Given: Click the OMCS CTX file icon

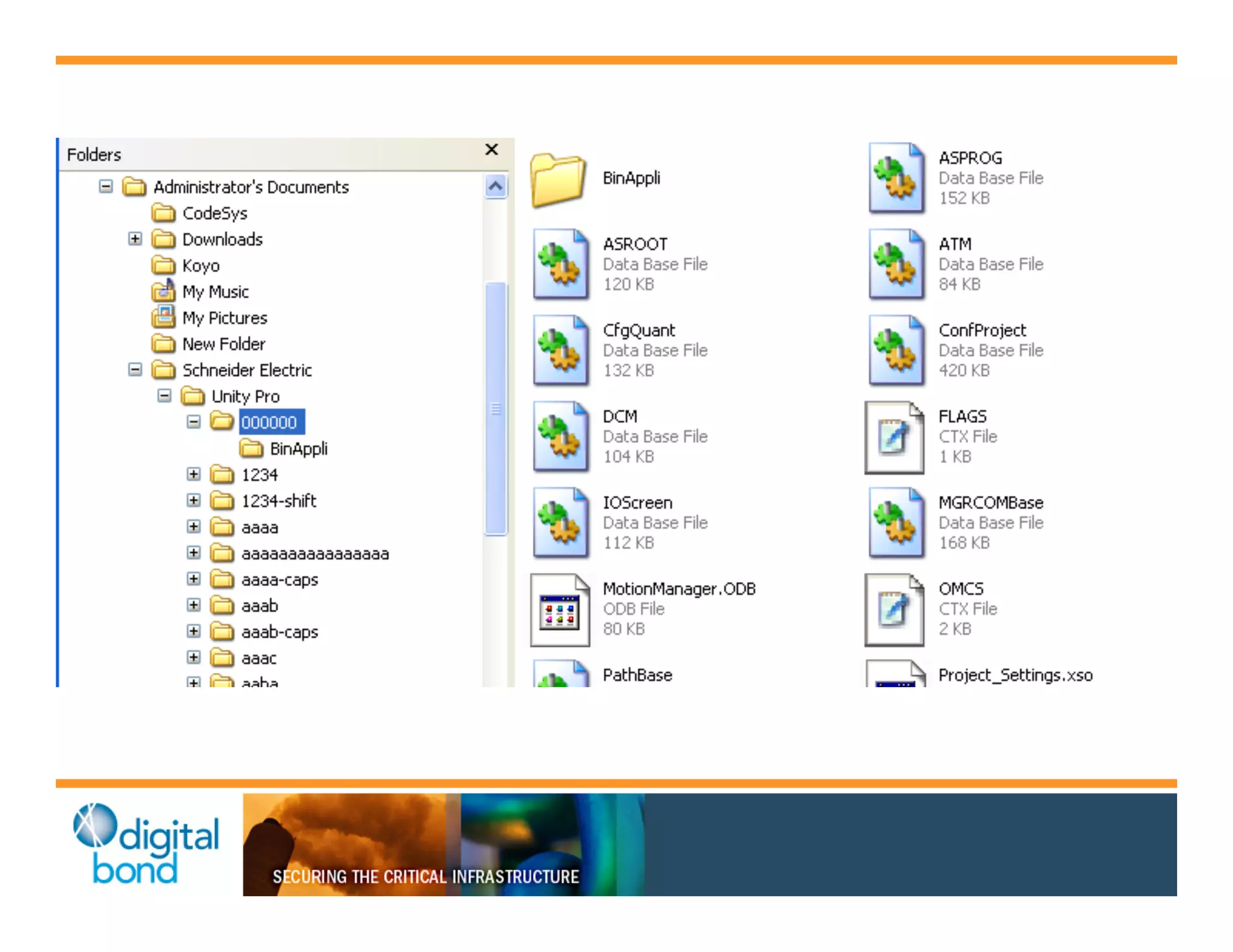Looking at the screenshot, I should pos(895,610).
